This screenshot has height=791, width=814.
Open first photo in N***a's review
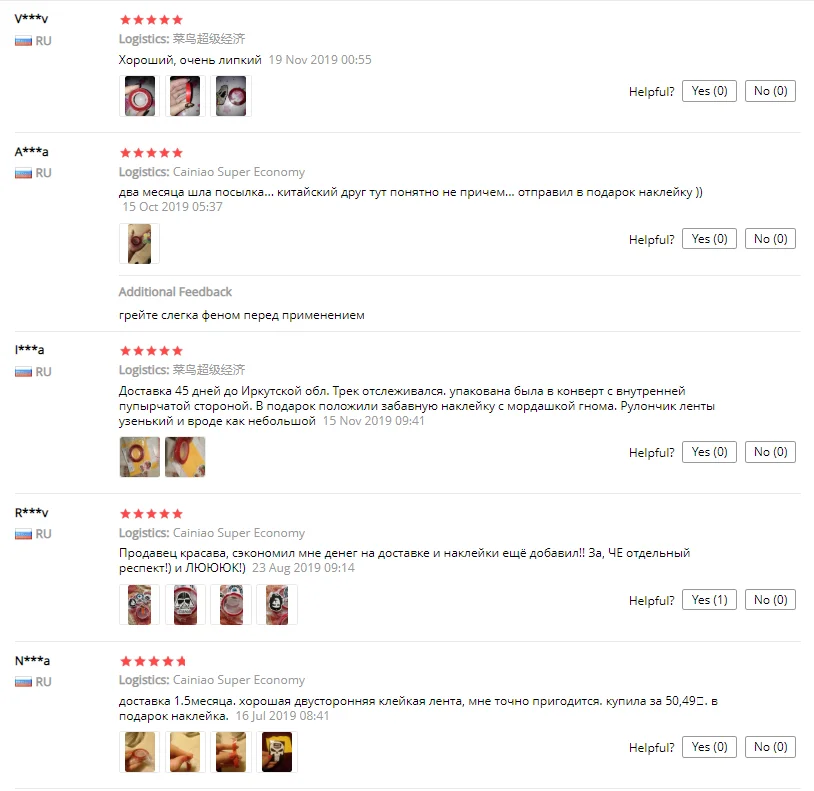click(x=140, y=752)
